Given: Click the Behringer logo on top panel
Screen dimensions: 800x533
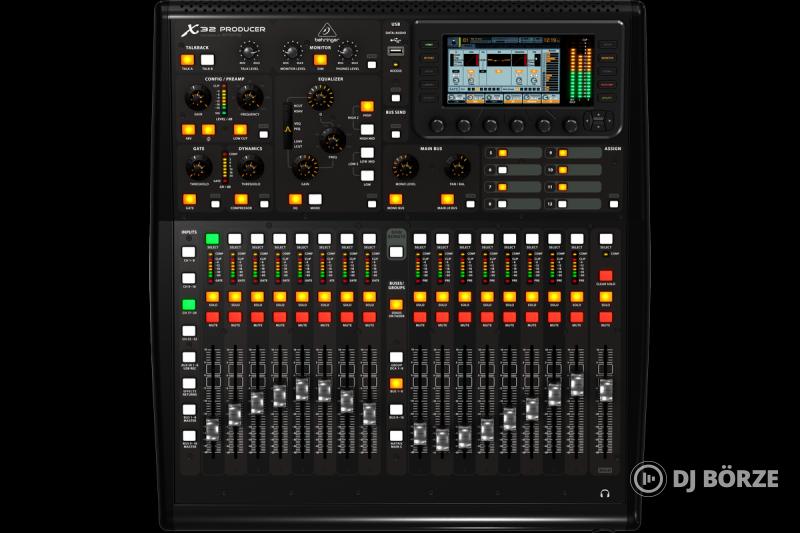Looking at the screenshot, I should pyautogui.click(x=327, y=33).
